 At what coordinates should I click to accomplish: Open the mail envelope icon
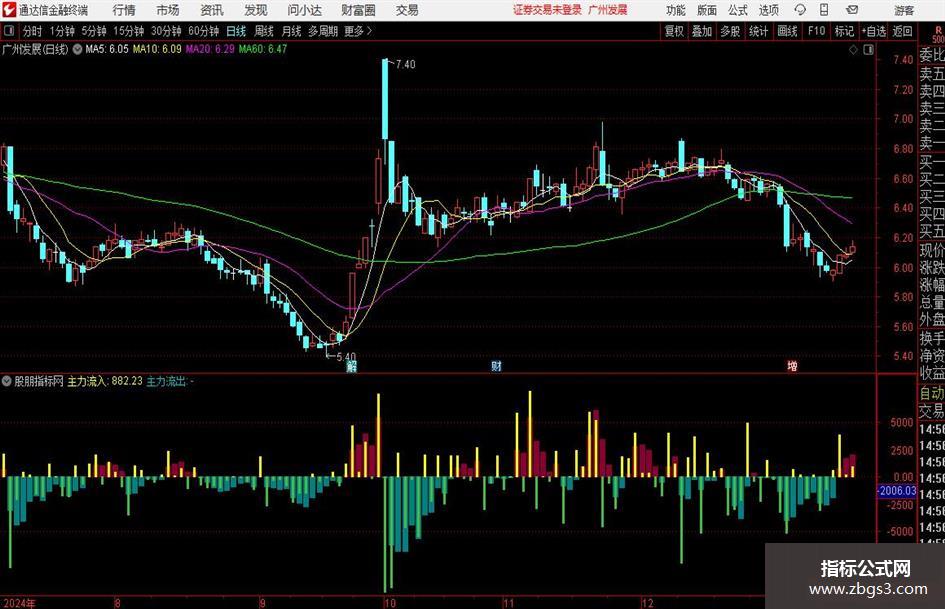coord(852,10)
